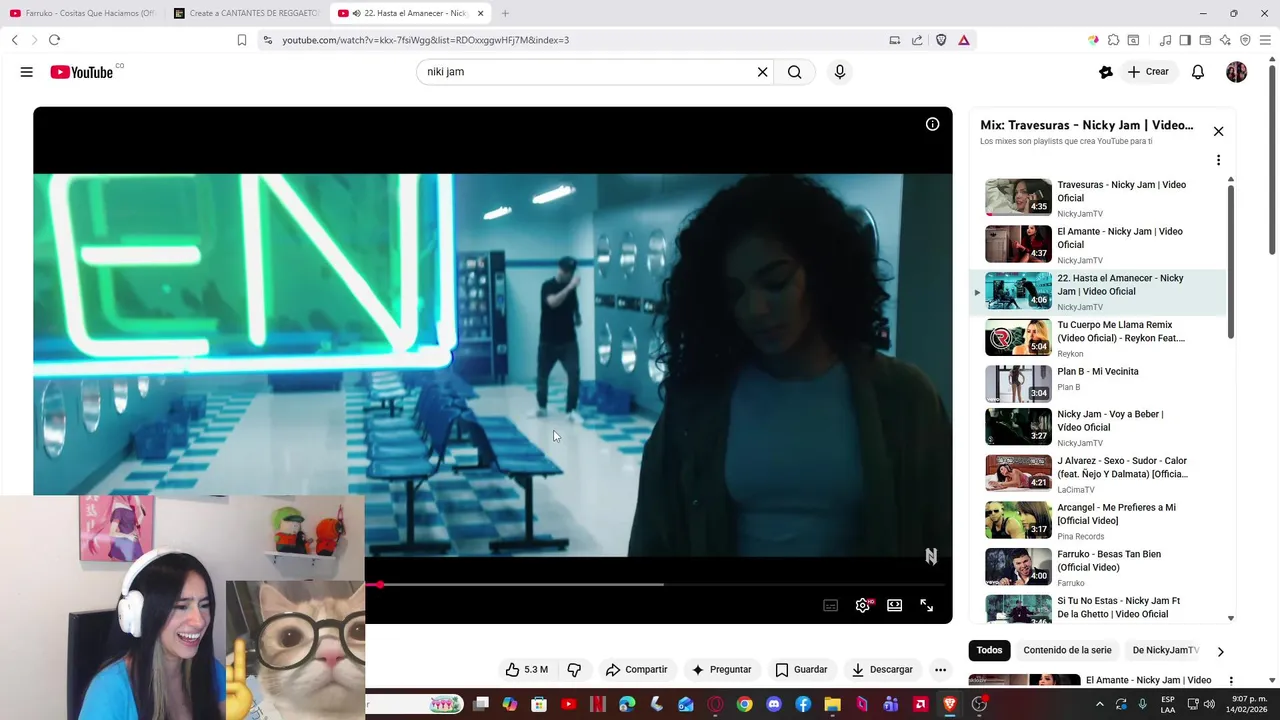Open Brave Wallet icon

[x=1205, y=40]
